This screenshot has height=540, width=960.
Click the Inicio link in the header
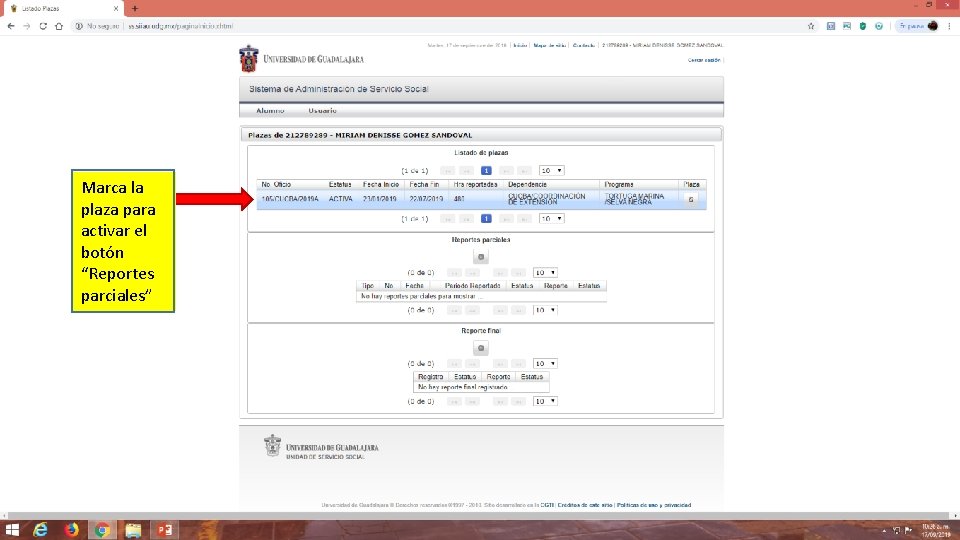click(520, 45)
